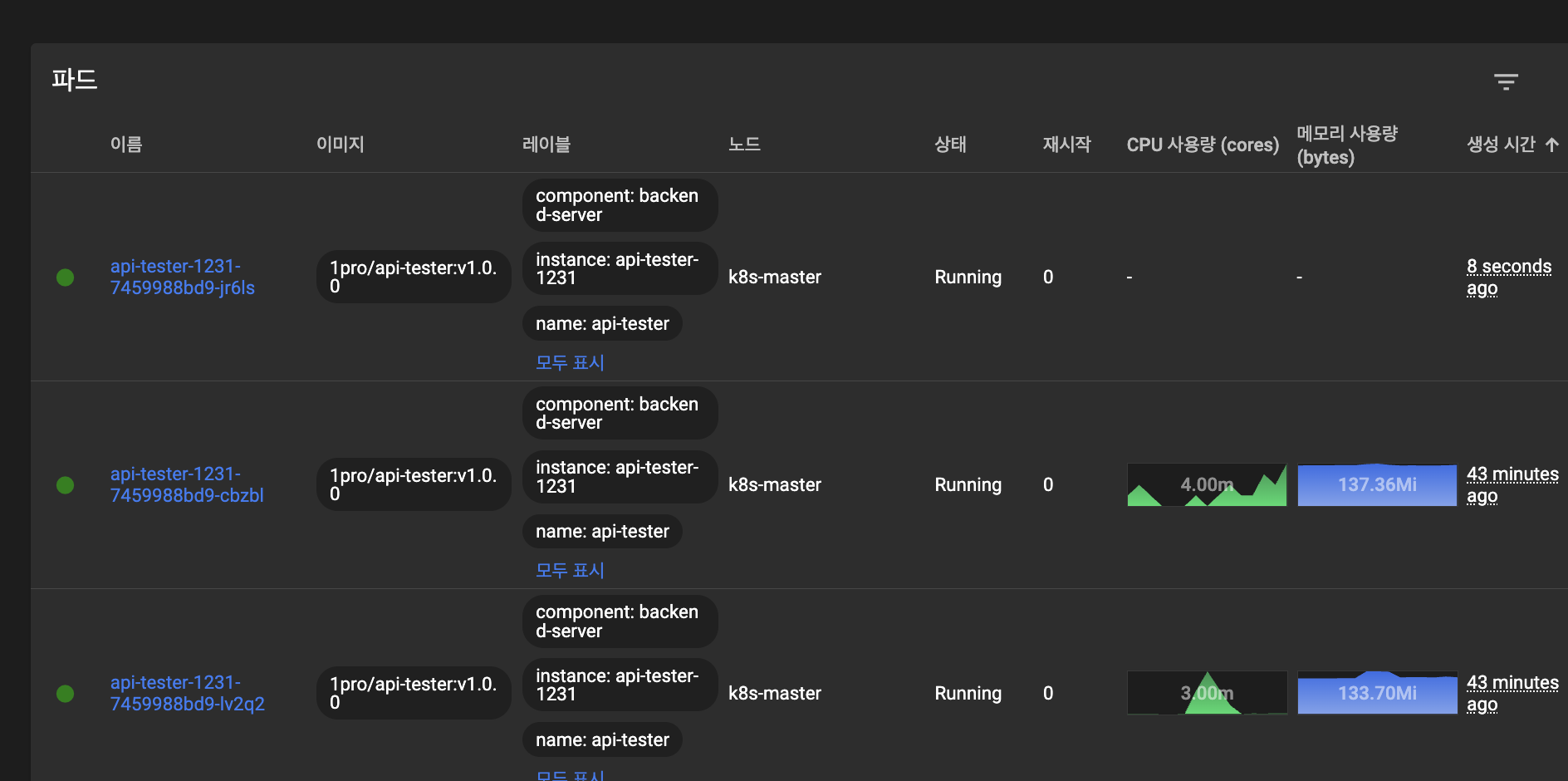
Task: Click the 4.00m CPU usage sparkline
Action: [1206, 485]
